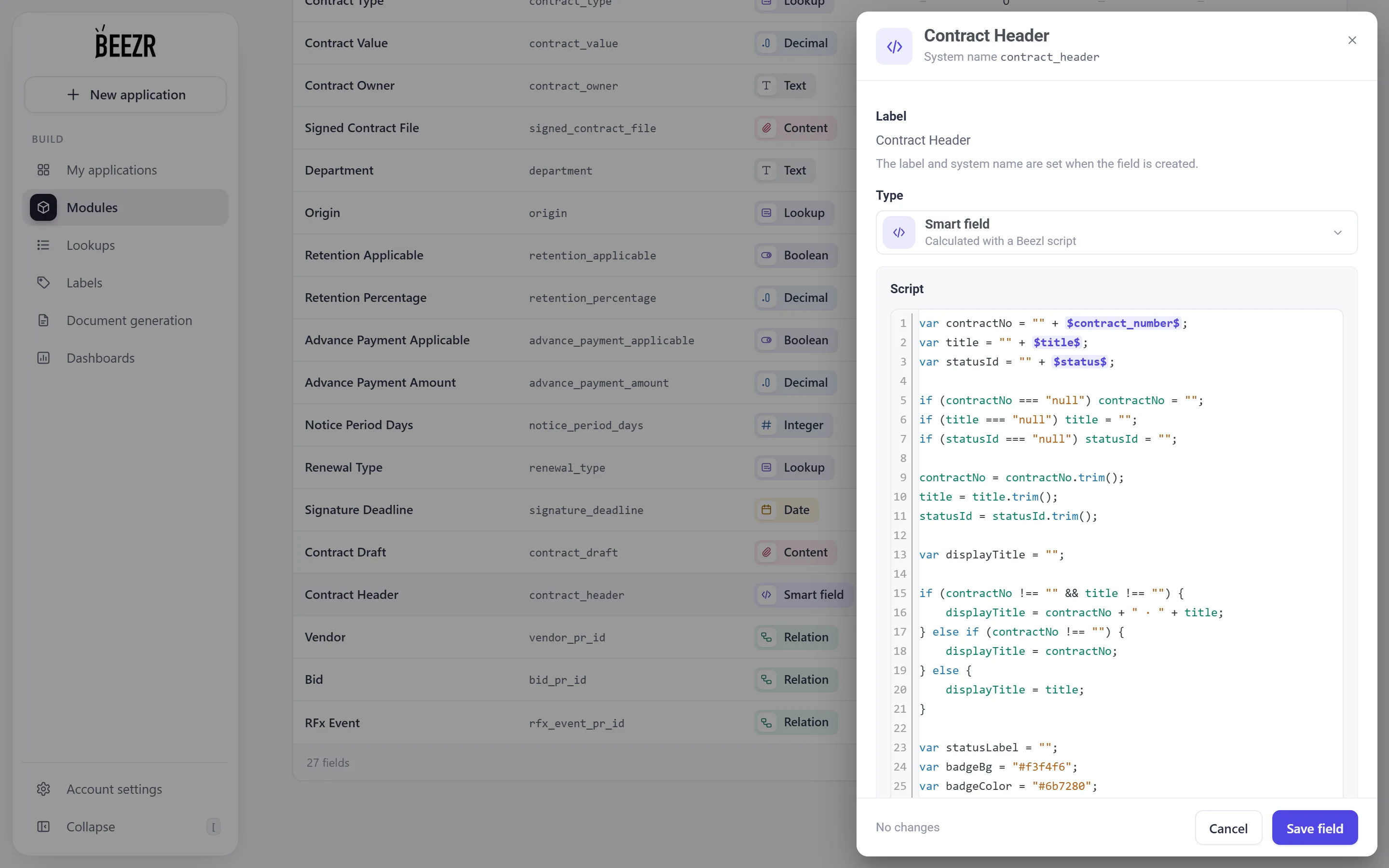The height and width of the screenshot is (868, 1389).
Task: Click the New application button
Action: pos(125,95)
